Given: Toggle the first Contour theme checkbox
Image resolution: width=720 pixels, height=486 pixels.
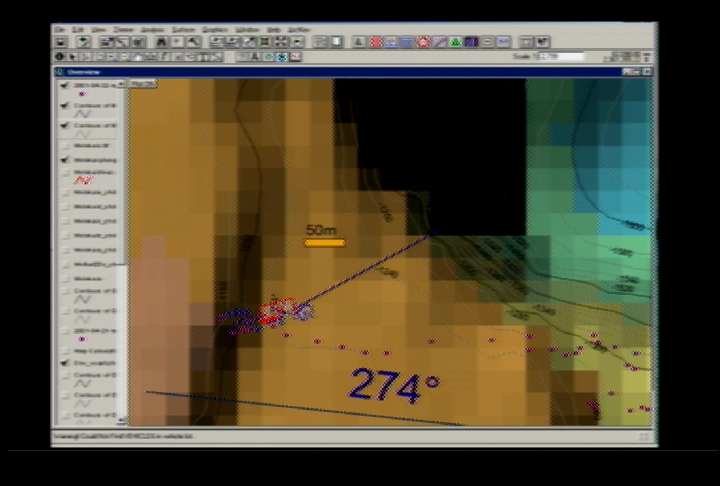Looking at the screenshot, I should pos(64,104).
